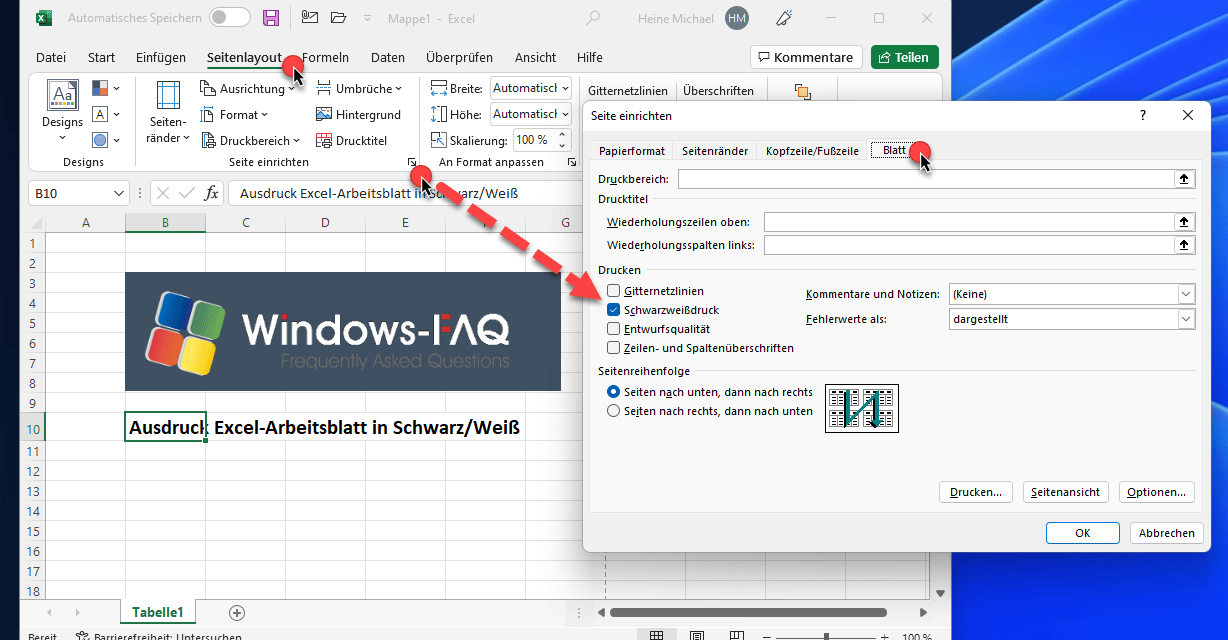Click formula bar confirm checkmark icon
This screenshot has height=640, width=1228.
pyautogui.click(x=186, y=193)
